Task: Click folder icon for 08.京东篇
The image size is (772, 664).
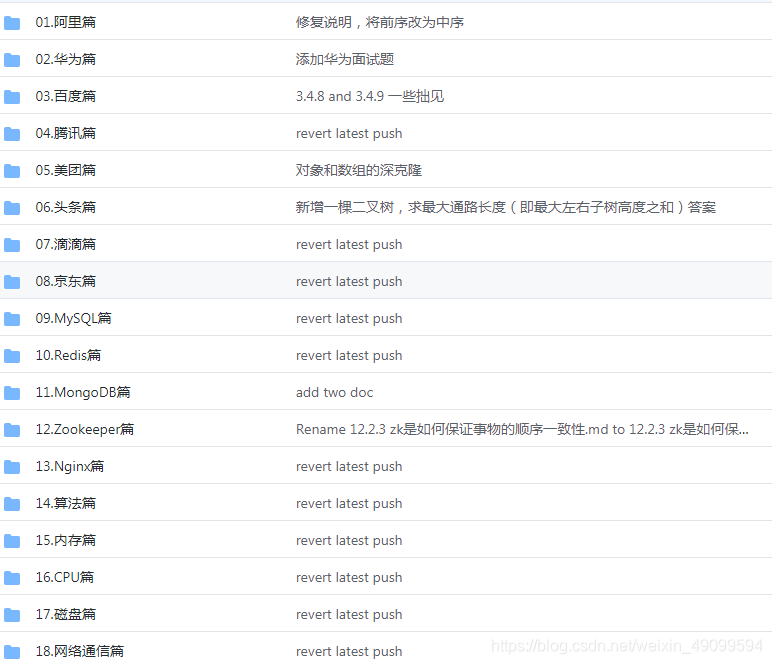Action: (x=12, y=282)
